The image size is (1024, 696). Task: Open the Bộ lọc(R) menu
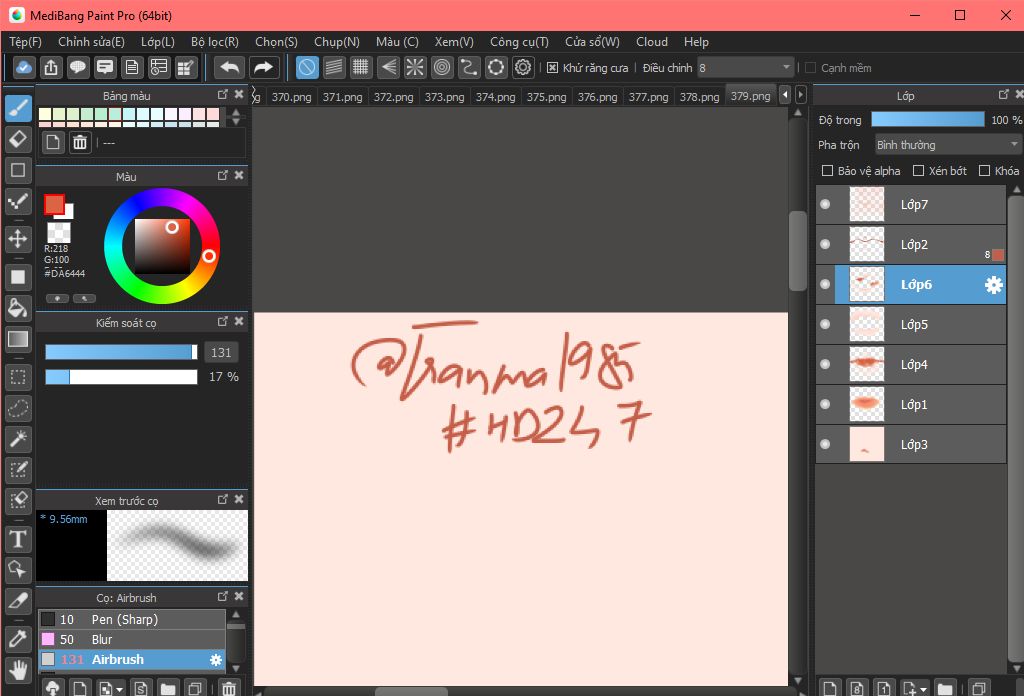point(215,42)
